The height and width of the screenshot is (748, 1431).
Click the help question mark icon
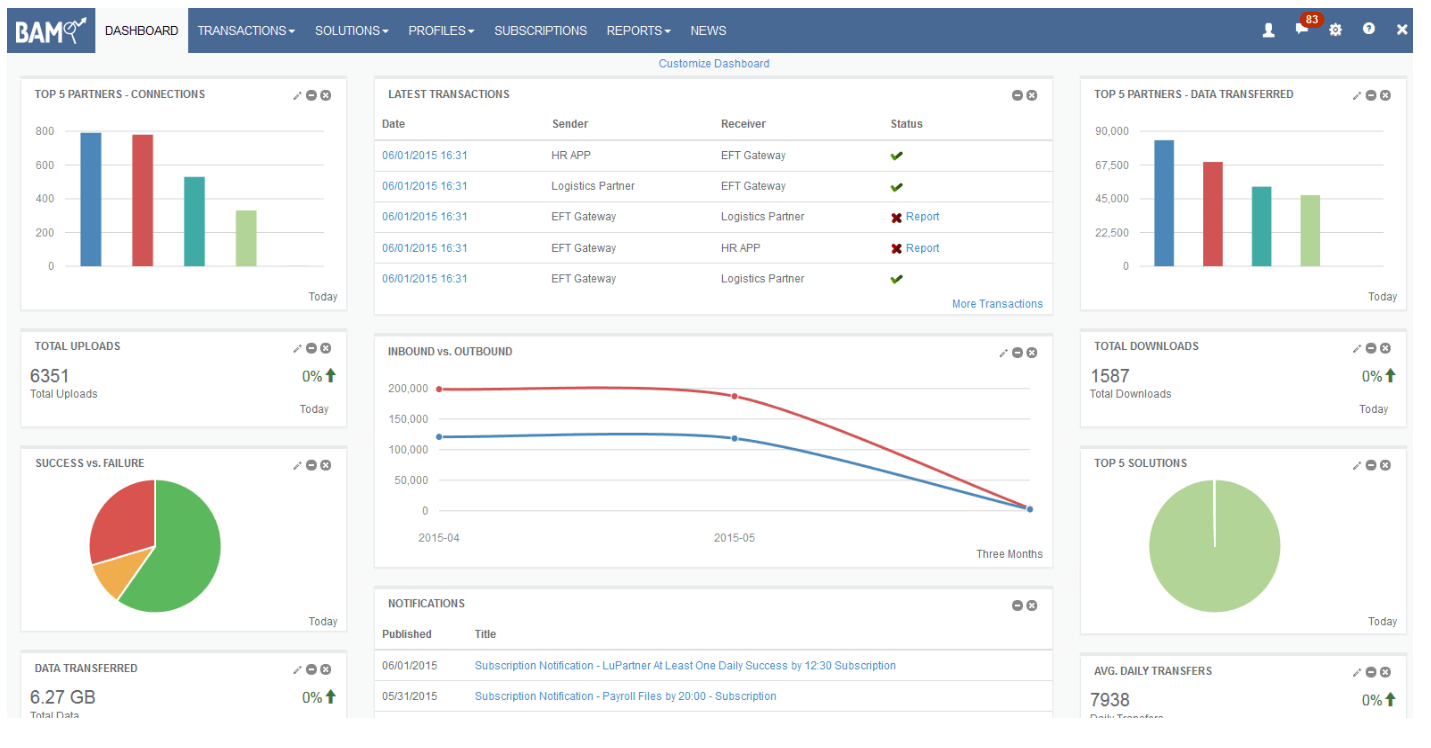(1368, 30)
